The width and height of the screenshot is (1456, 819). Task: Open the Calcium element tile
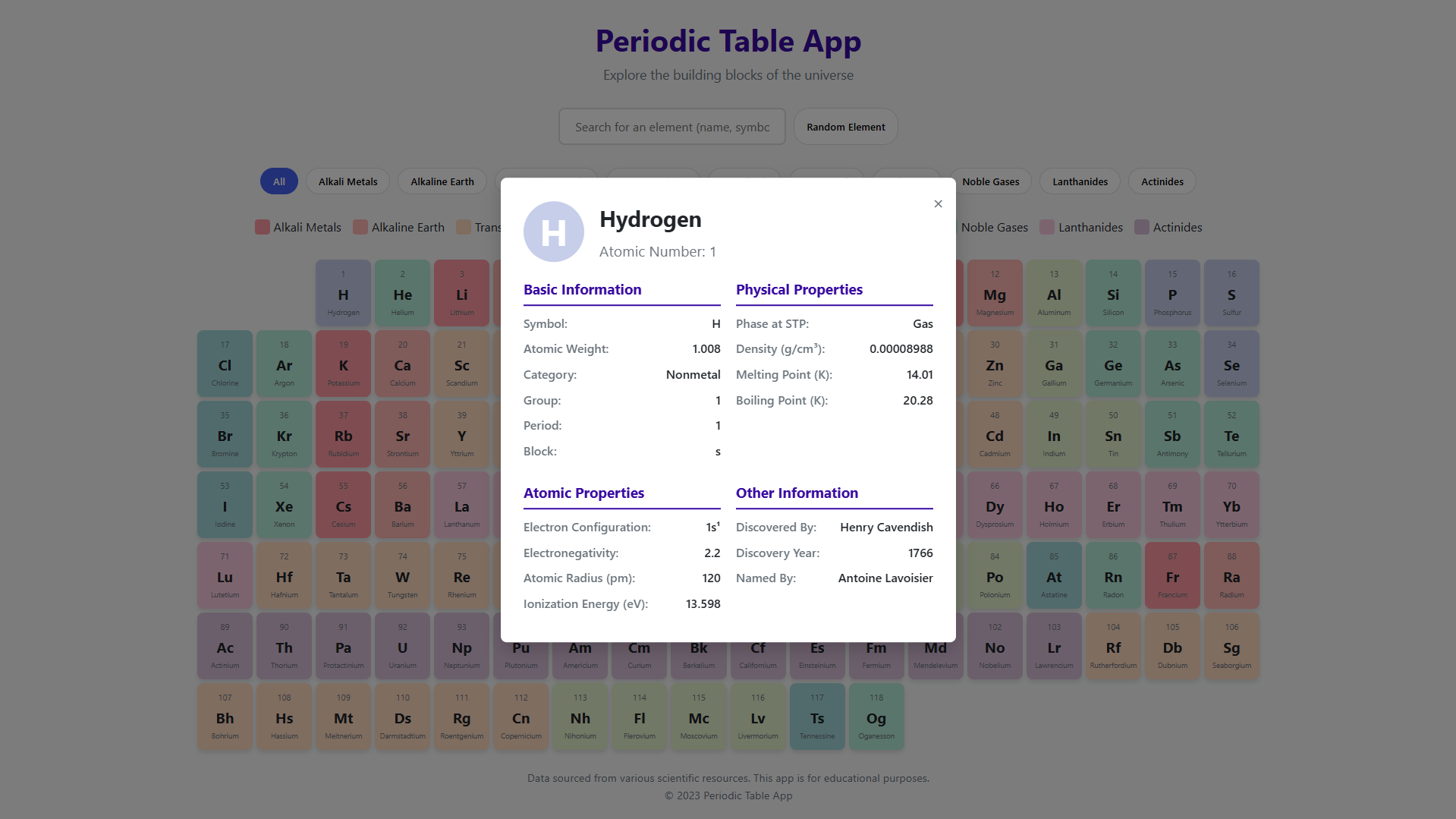[403, 364]
